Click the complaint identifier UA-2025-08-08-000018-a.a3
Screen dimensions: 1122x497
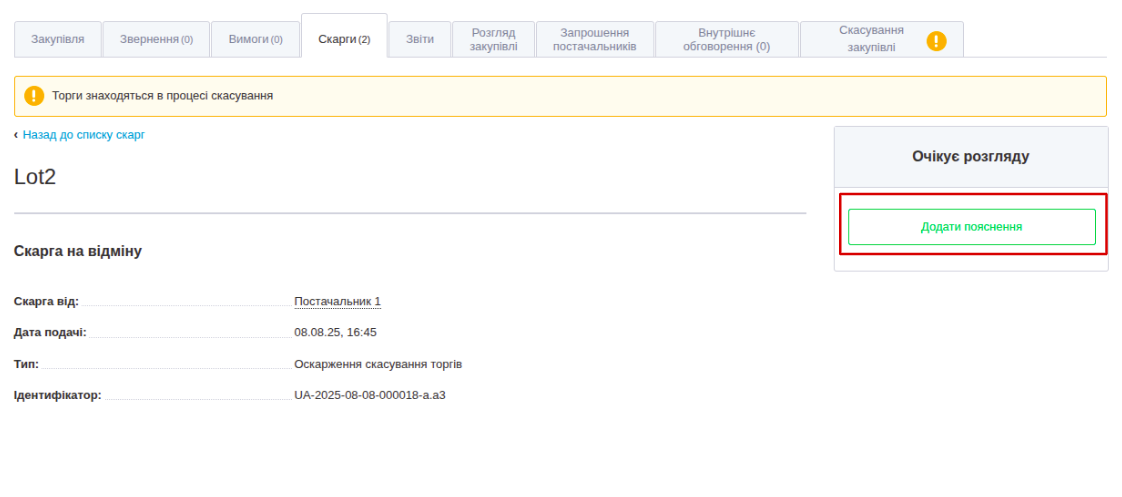[369, 395]
